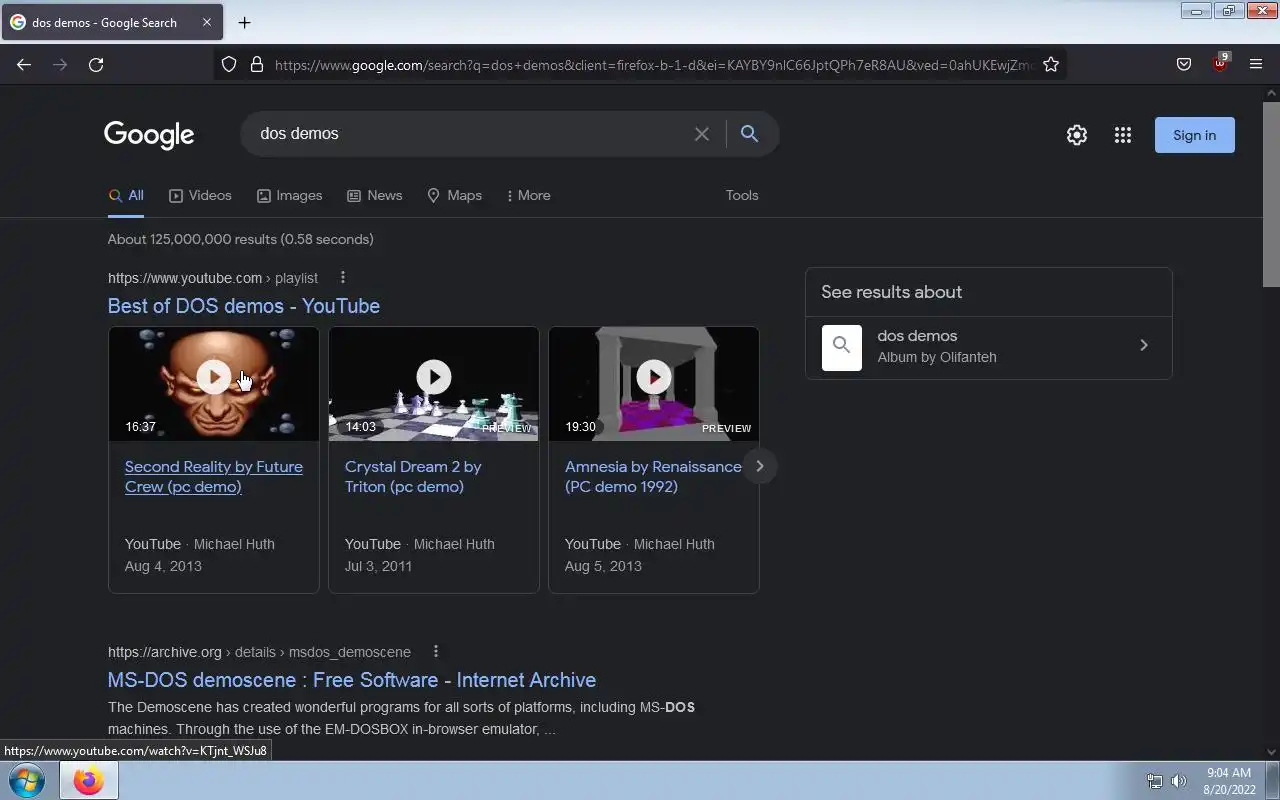The width and height of the screenshot is (1280, 800).
Task: Click the browser URL address bar
Action: pyautogui.click(x=654, y=64)
